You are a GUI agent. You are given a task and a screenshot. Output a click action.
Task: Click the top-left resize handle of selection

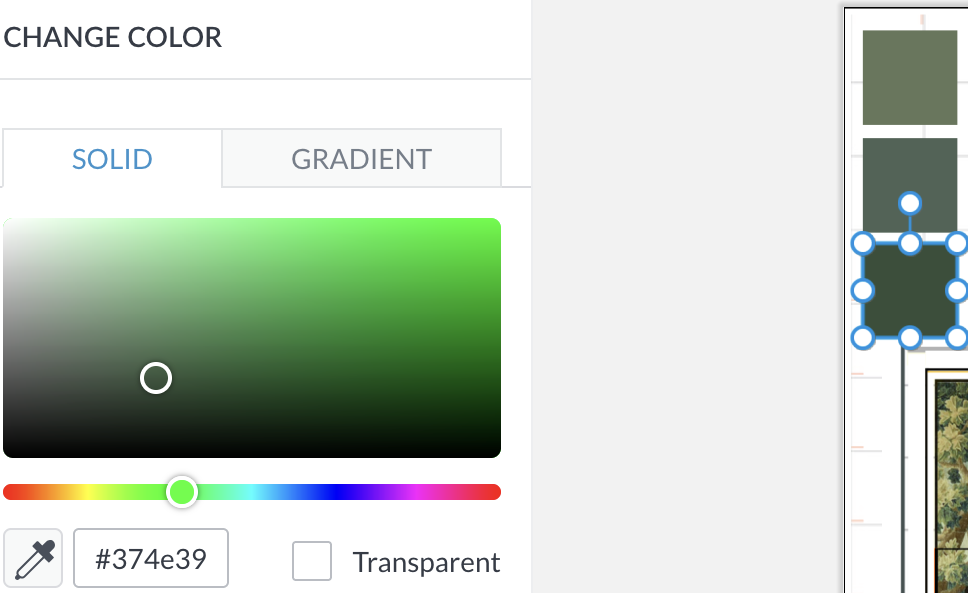point(862,244)
